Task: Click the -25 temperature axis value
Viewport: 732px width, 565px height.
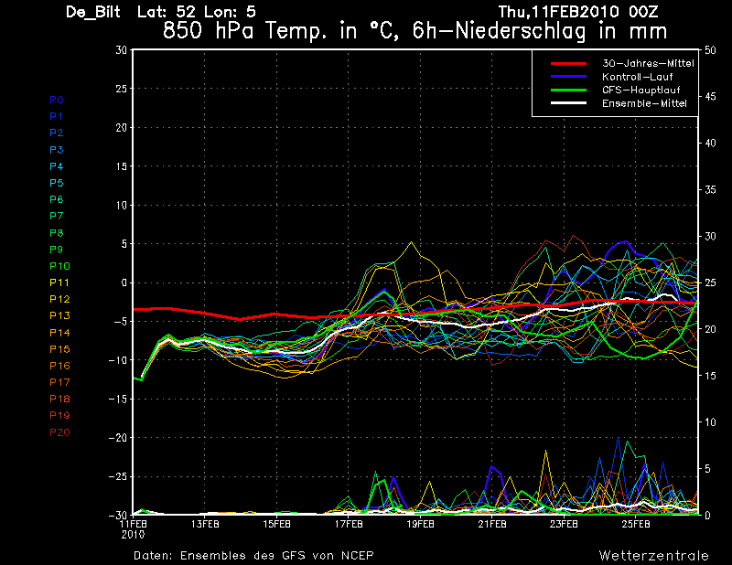Action: pyautogui.click(x=118, y=477)
